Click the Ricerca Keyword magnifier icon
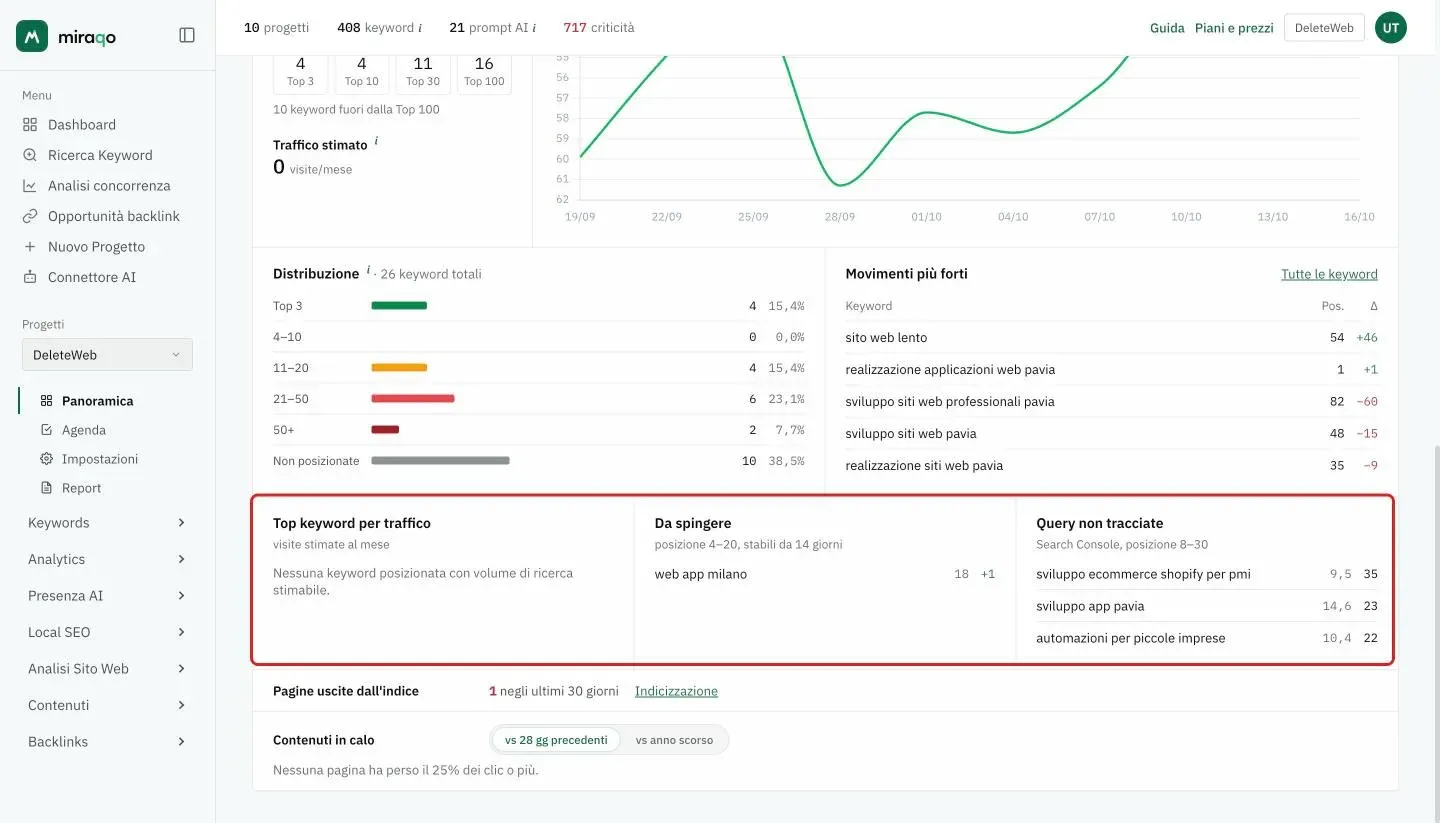1440x823 pixels. pos(30,155)
